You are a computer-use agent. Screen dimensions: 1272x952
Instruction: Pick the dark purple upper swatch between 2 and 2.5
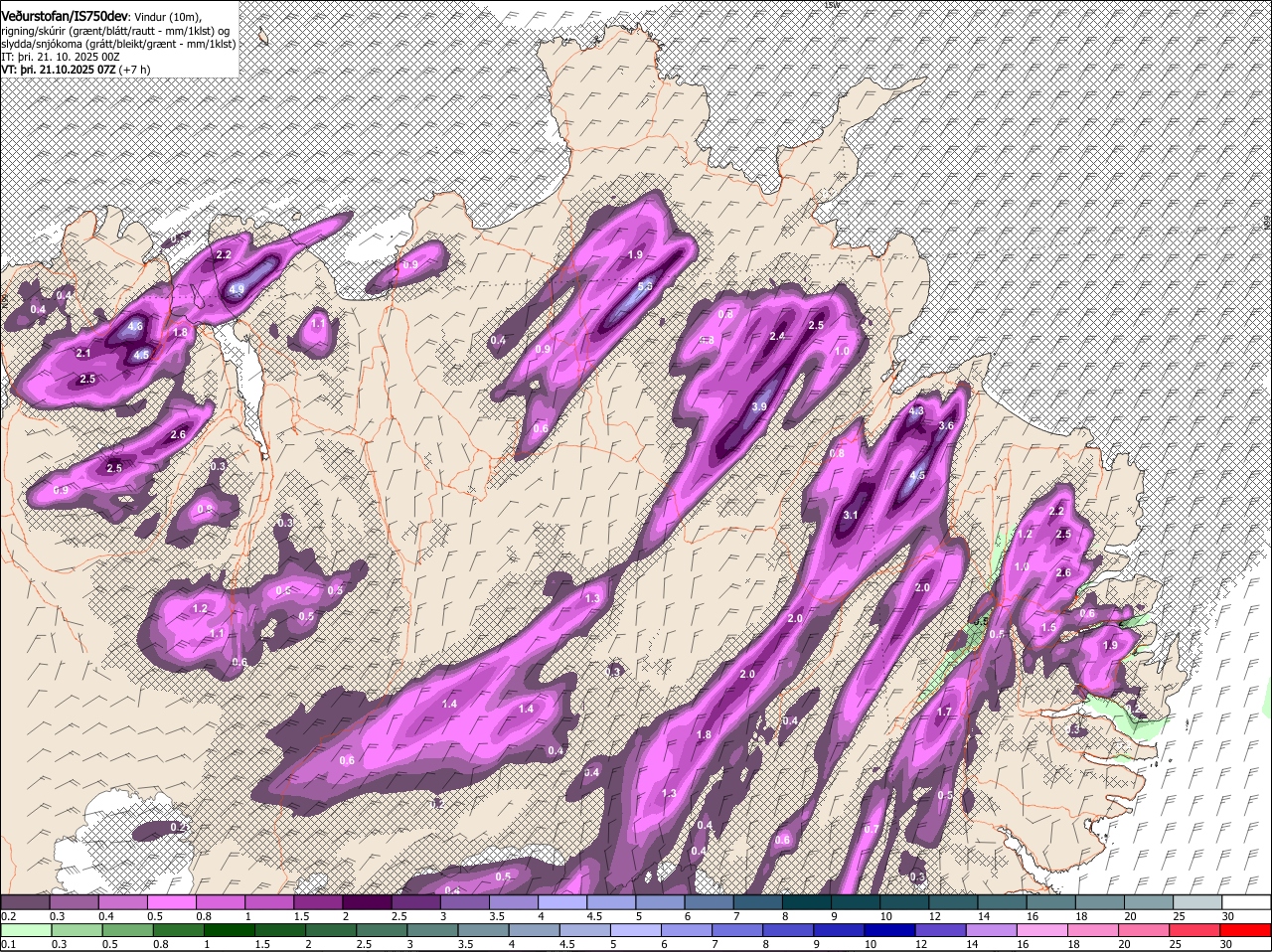368,902
